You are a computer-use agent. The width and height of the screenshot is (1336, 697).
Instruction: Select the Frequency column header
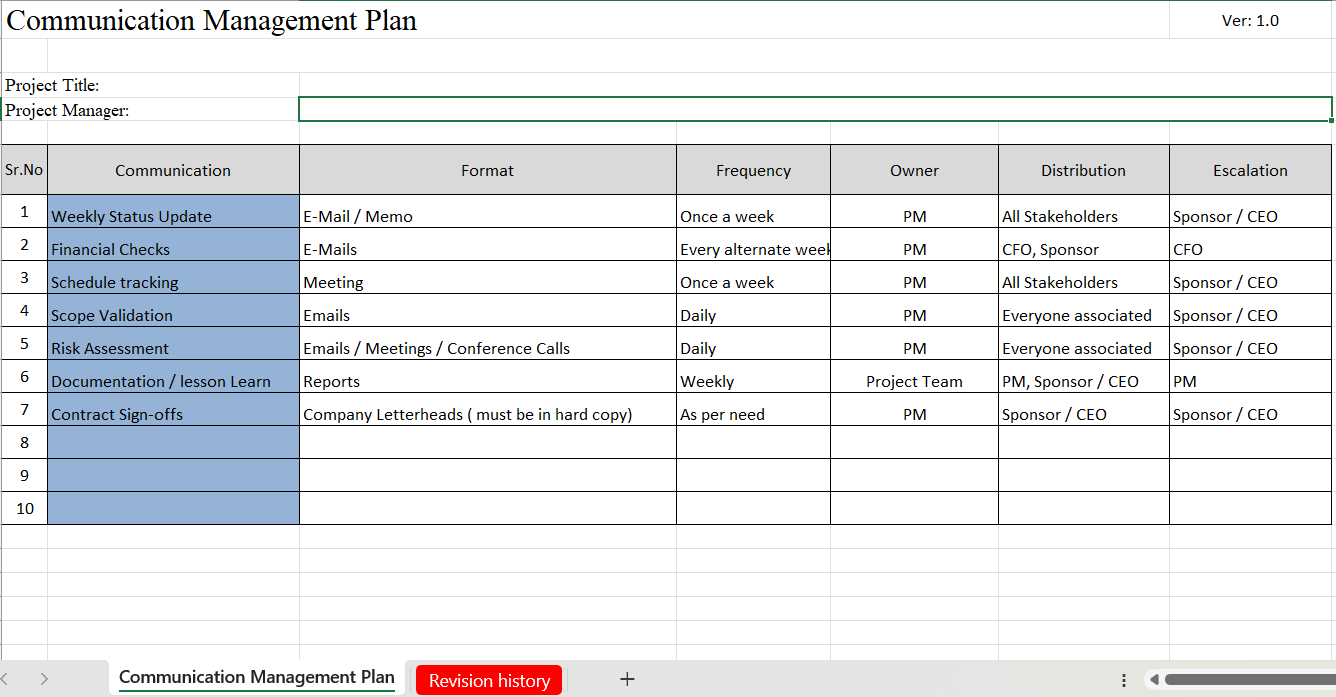pos(753,169)
